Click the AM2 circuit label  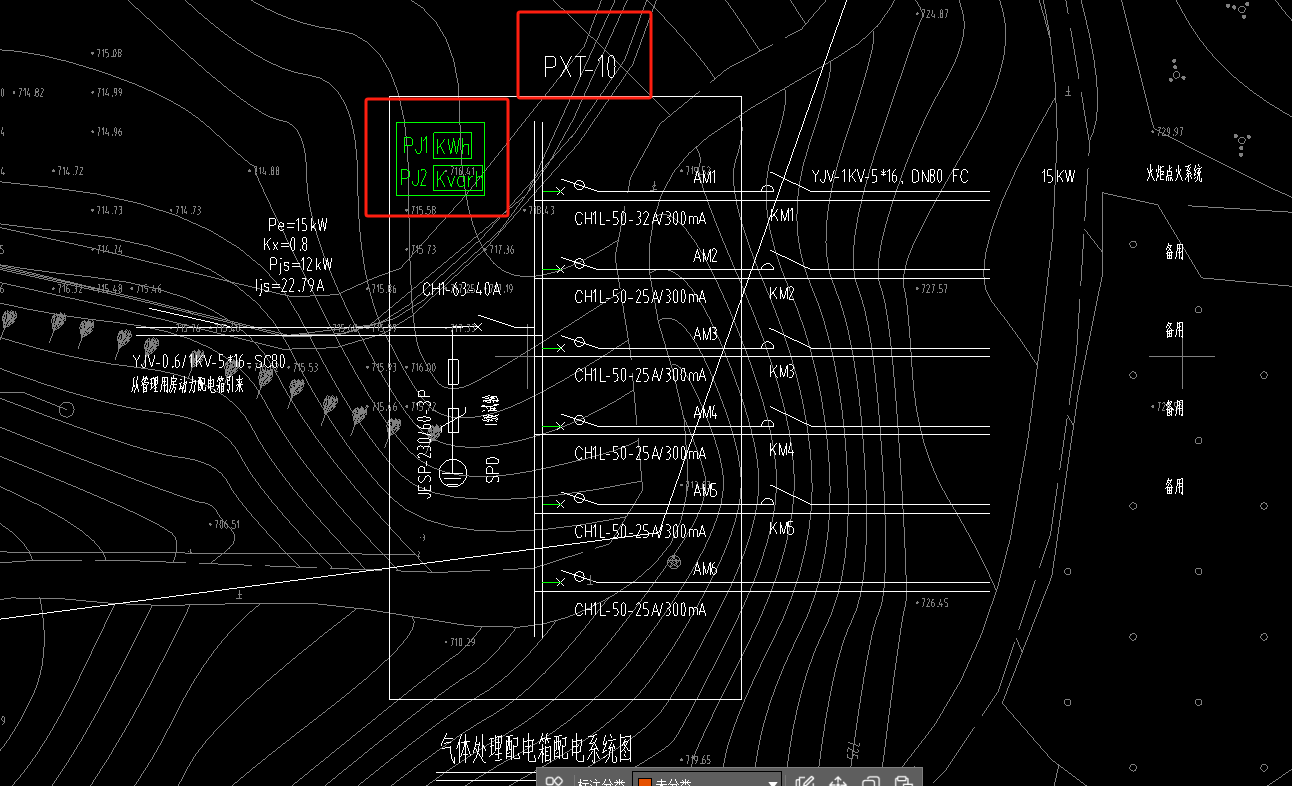coord(706,256)
